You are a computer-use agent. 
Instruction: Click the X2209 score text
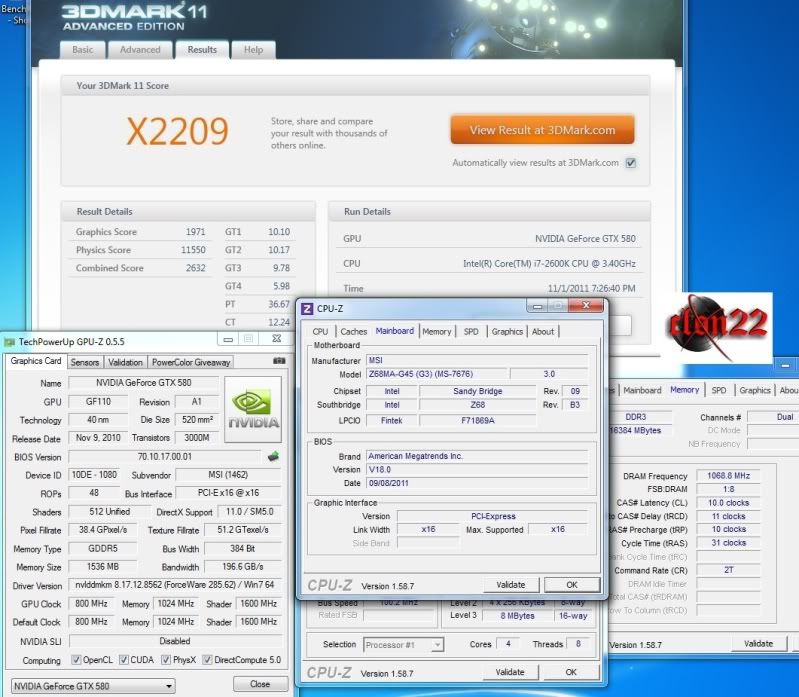tap(177, 131)
